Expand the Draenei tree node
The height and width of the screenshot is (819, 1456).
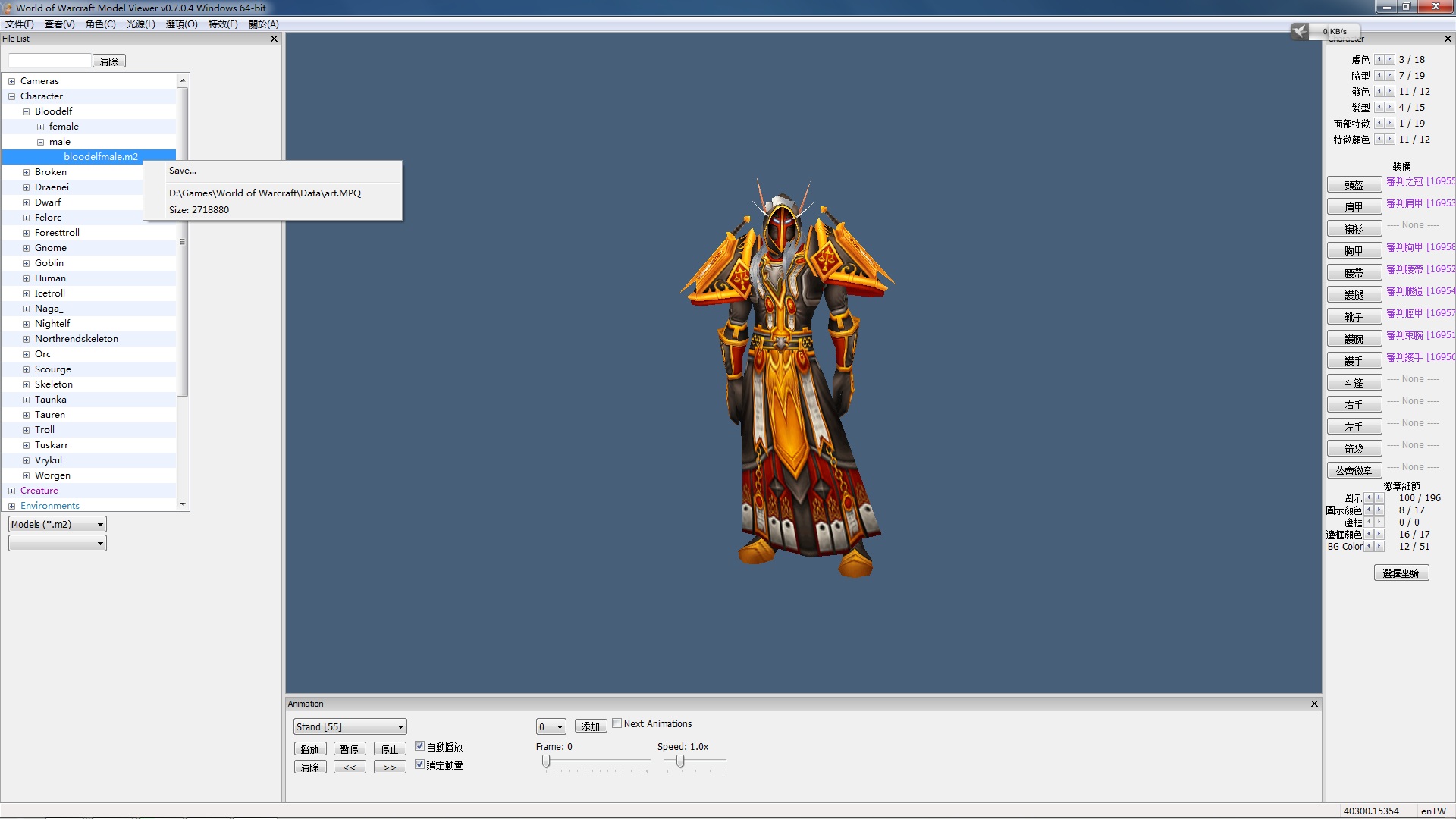click(26, 187)
